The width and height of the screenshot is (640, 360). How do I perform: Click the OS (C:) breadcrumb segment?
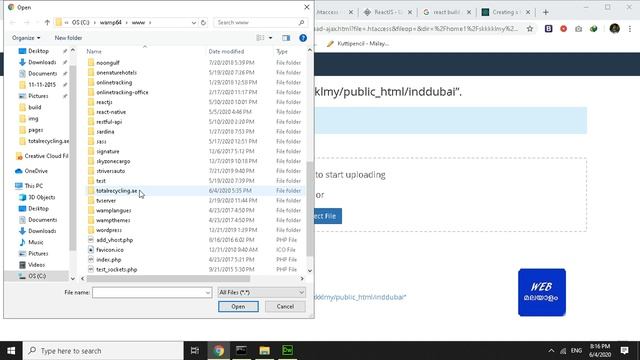coord(80,22)
